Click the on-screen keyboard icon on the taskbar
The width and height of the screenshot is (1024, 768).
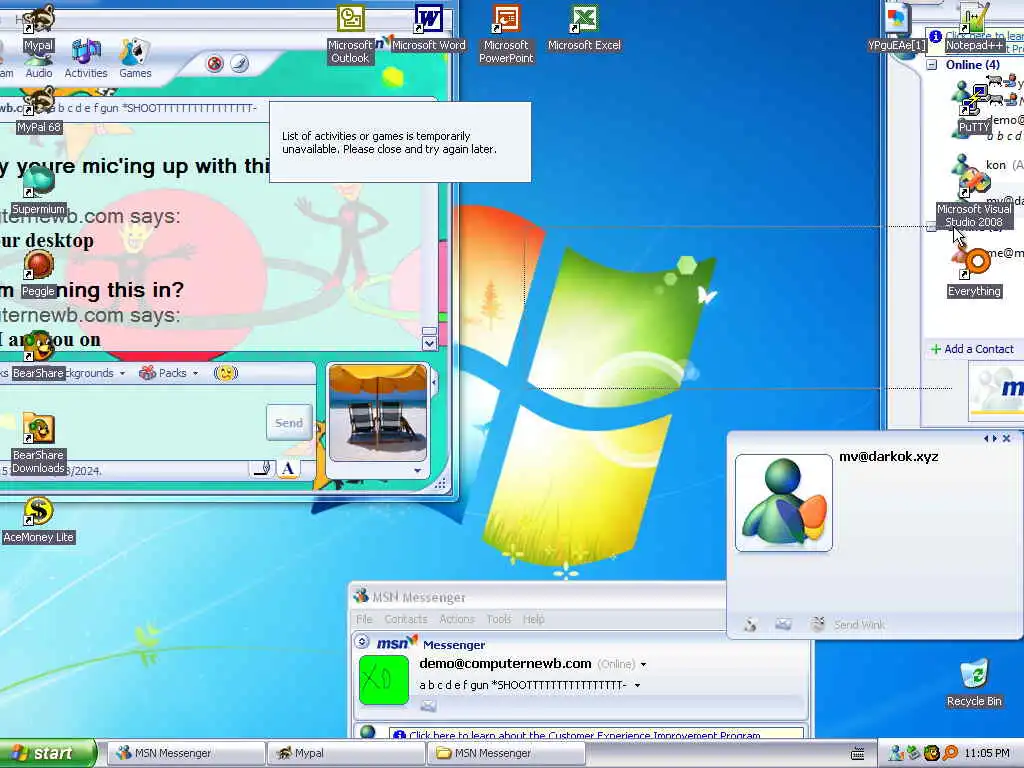click(857, 754)
